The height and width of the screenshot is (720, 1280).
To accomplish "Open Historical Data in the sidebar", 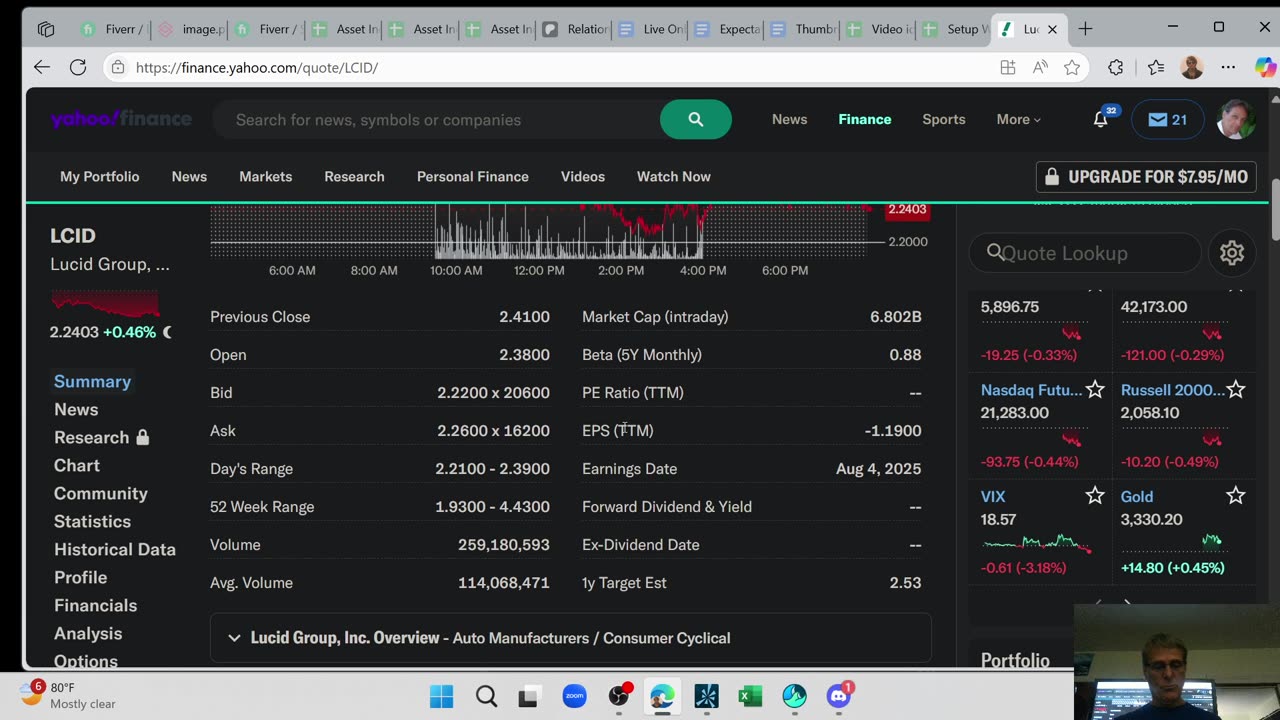I will pyautogui.click(x=115, y=549).
